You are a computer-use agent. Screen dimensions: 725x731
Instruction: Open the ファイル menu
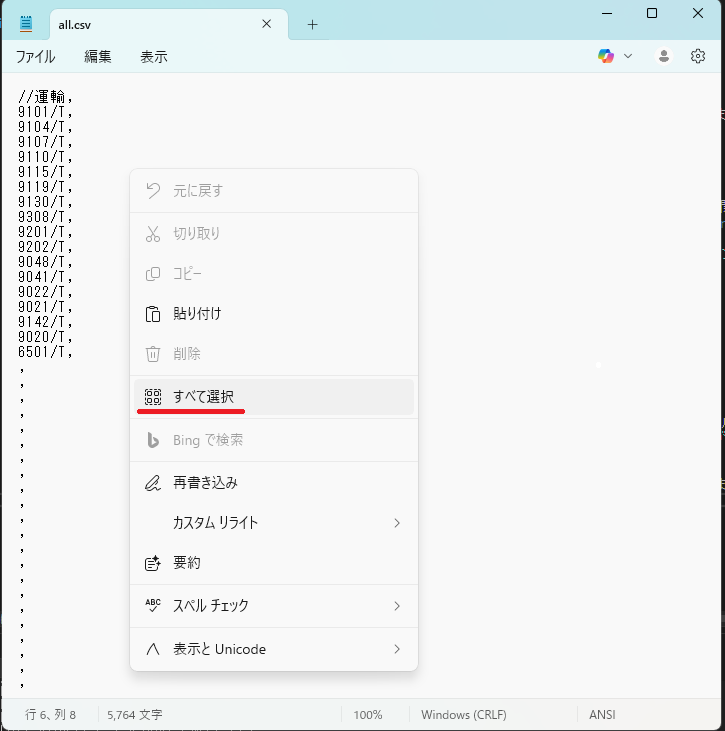click(x=35, y=57)
